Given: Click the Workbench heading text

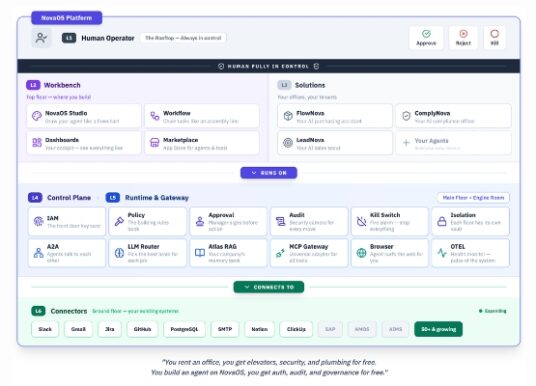Looking at the screenshot, I should [62, 85].
